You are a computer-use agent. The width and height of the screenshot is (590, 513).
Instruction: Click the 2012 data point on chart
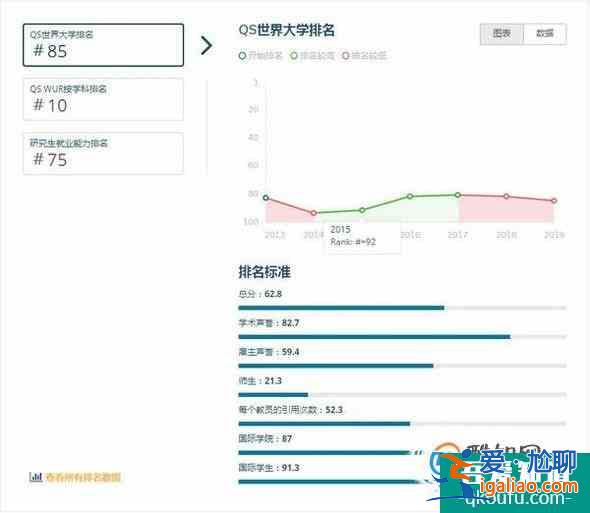[x=266, y=198]
